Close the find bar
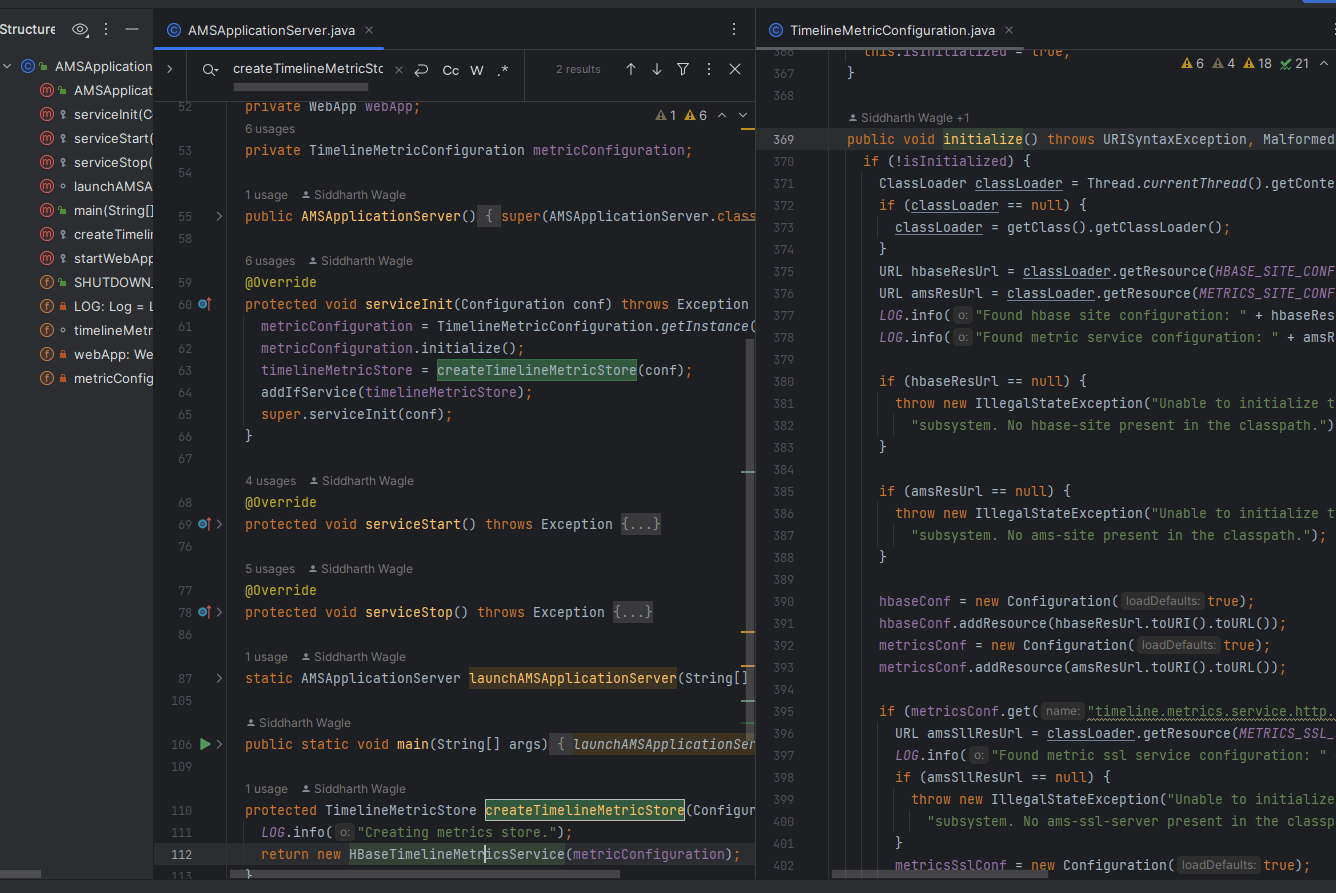 click(735, 69)
